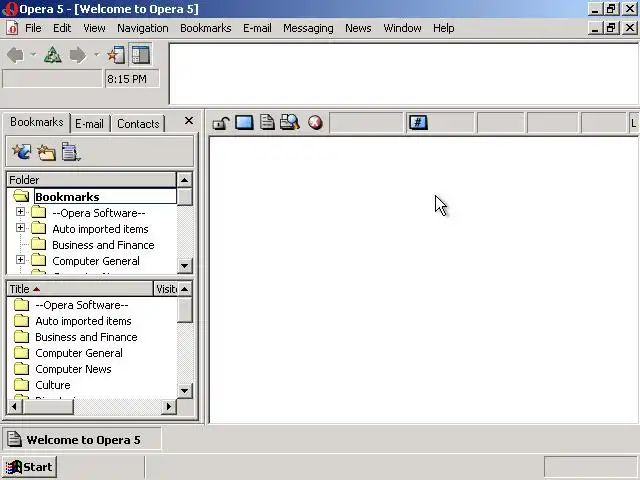Screen dimensions: 640x480
Task: Select --Opera Software-- folder in tree
Action: (x=99, y=213)
